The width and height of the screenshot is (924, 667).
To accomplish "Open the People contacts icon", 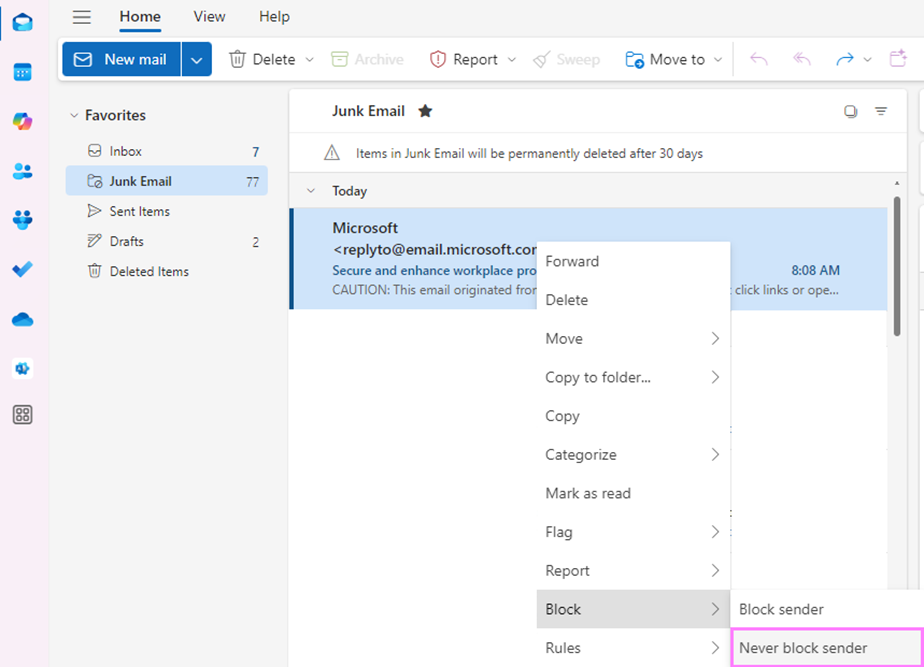I will [x=22, y=171].
